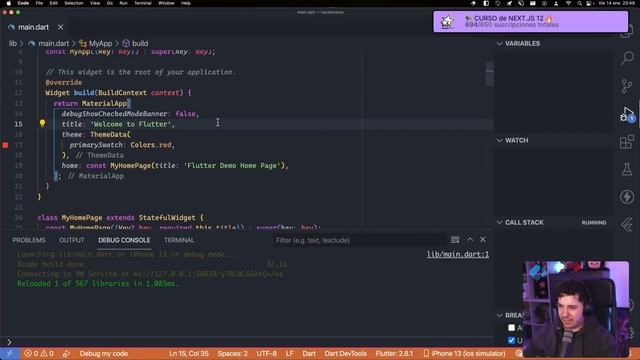The height and width of the screenshot is (360, 640).
Task: Change file encoding UTF-8
Action: pyautogui.click(x=267, y=353)
